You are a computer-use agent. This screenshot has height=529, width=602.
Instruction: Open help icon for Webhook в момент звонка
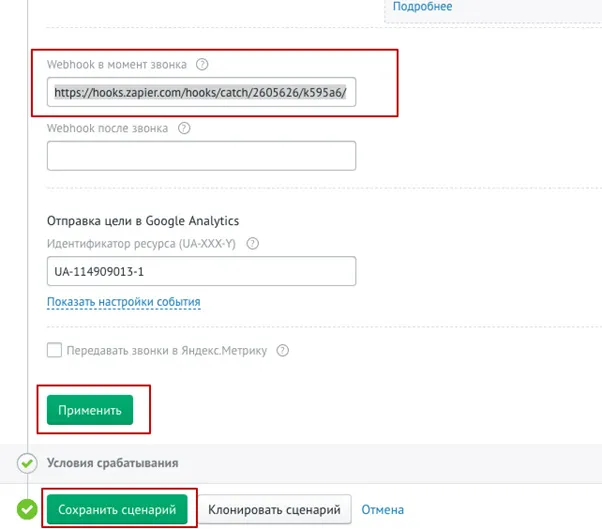[202, 64]
